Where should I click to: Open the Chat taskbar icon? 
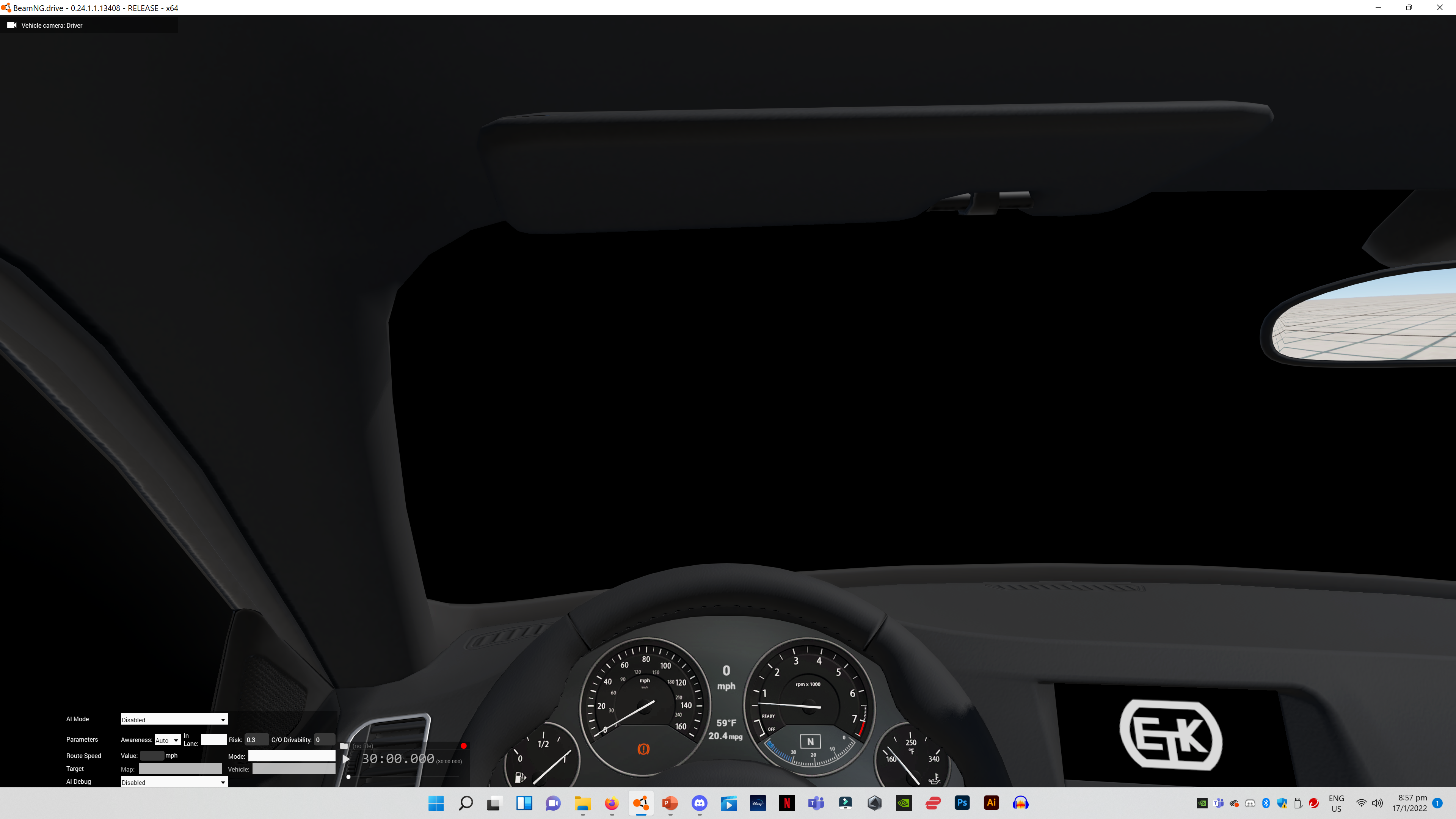coord(553,803)
